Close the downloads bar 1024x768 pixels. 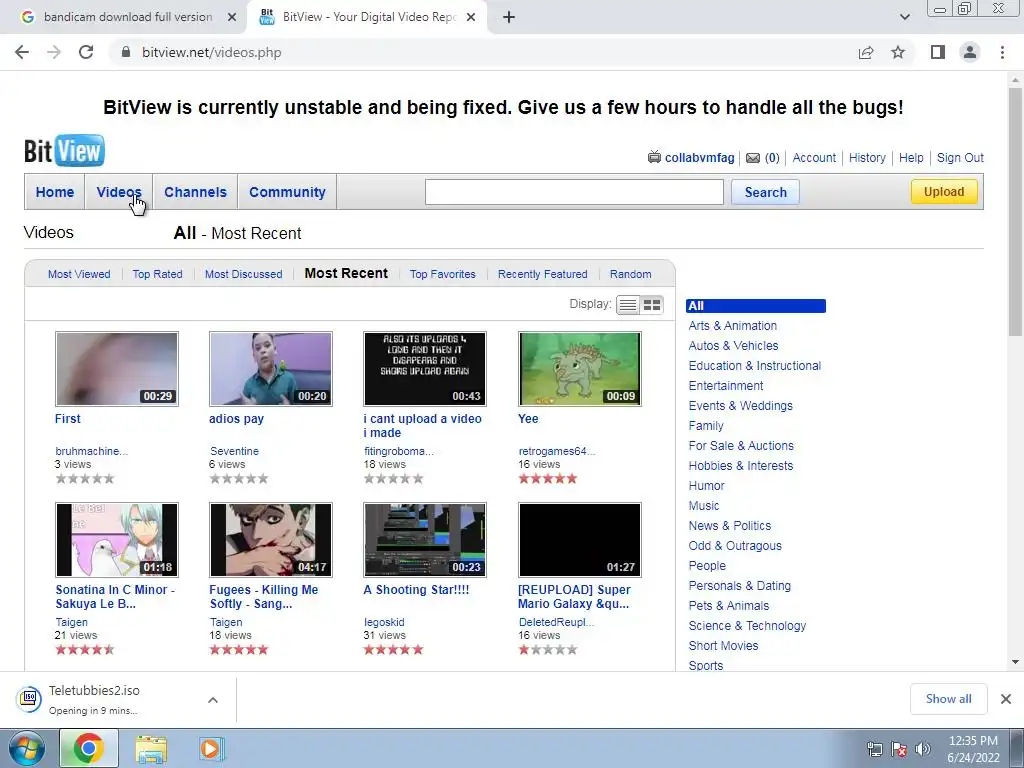pyautogui.click(x=1006, y=699)
